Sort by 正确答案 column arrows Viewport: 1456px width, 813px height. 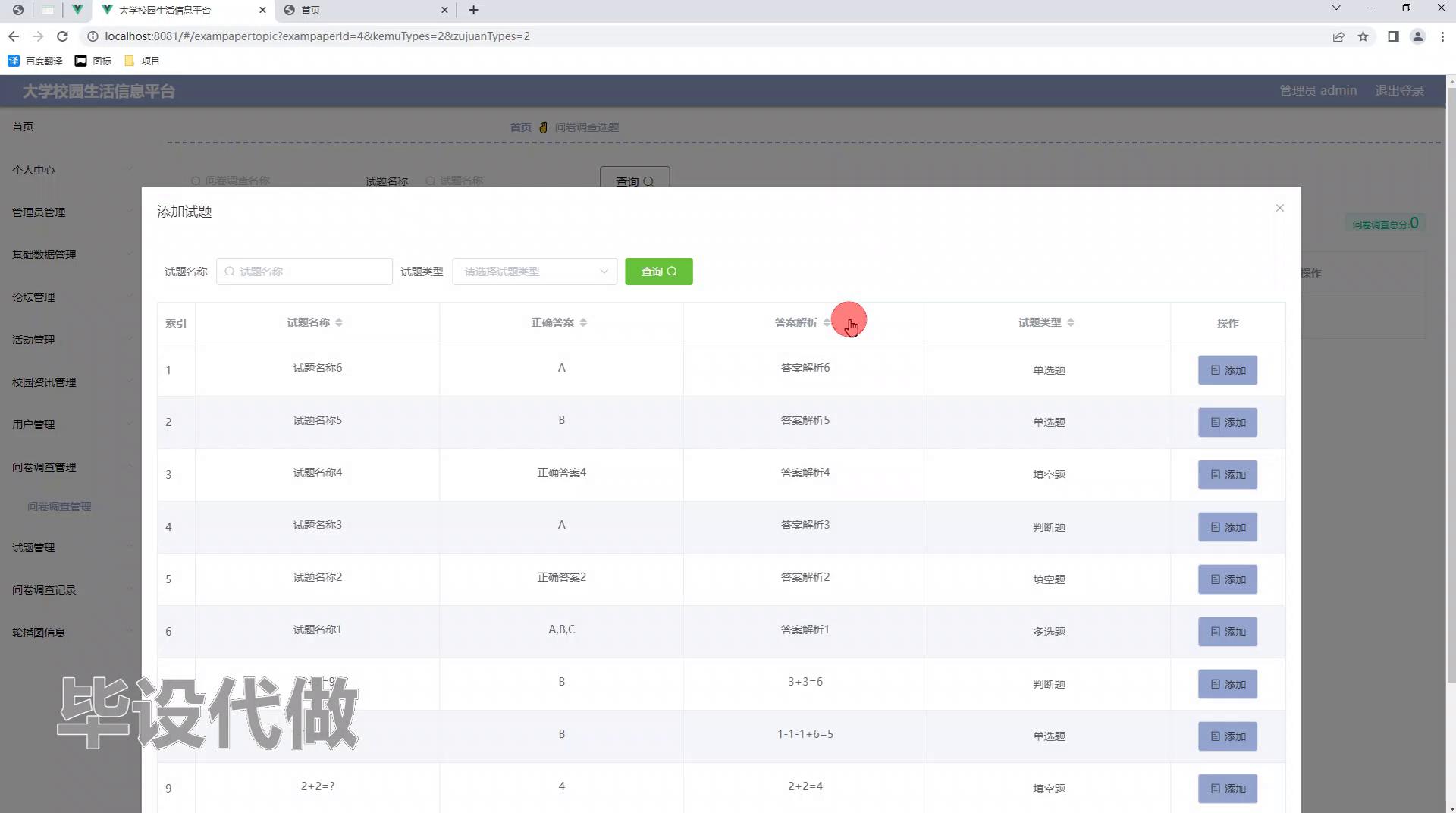(x=583, y=322)
